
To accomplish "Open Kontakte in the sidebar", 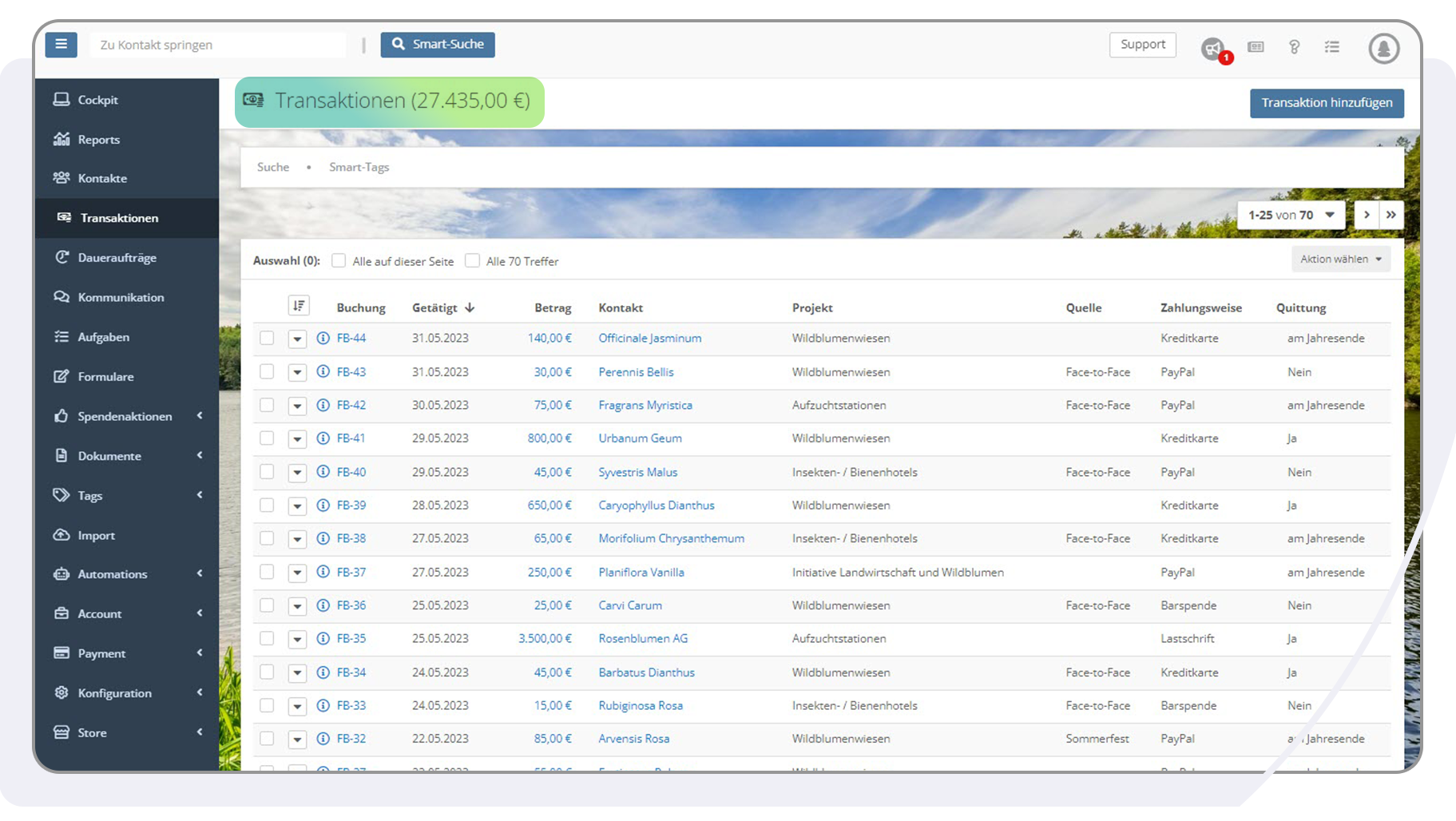I will pos(102,178).
